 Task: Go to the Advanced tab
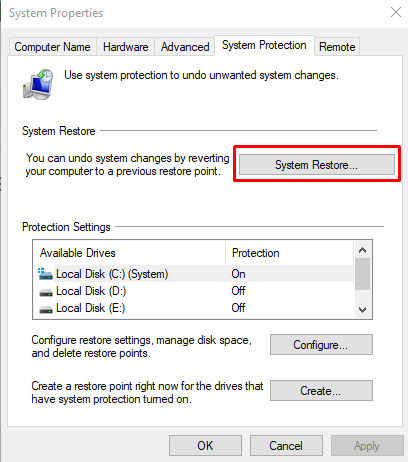pyautogui.click(x=185, y=47)
